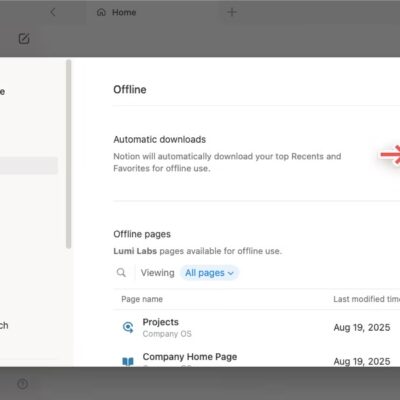Sort by Page name column header
400x400 pixels.
pyautogui.click(x=142, y=299)
